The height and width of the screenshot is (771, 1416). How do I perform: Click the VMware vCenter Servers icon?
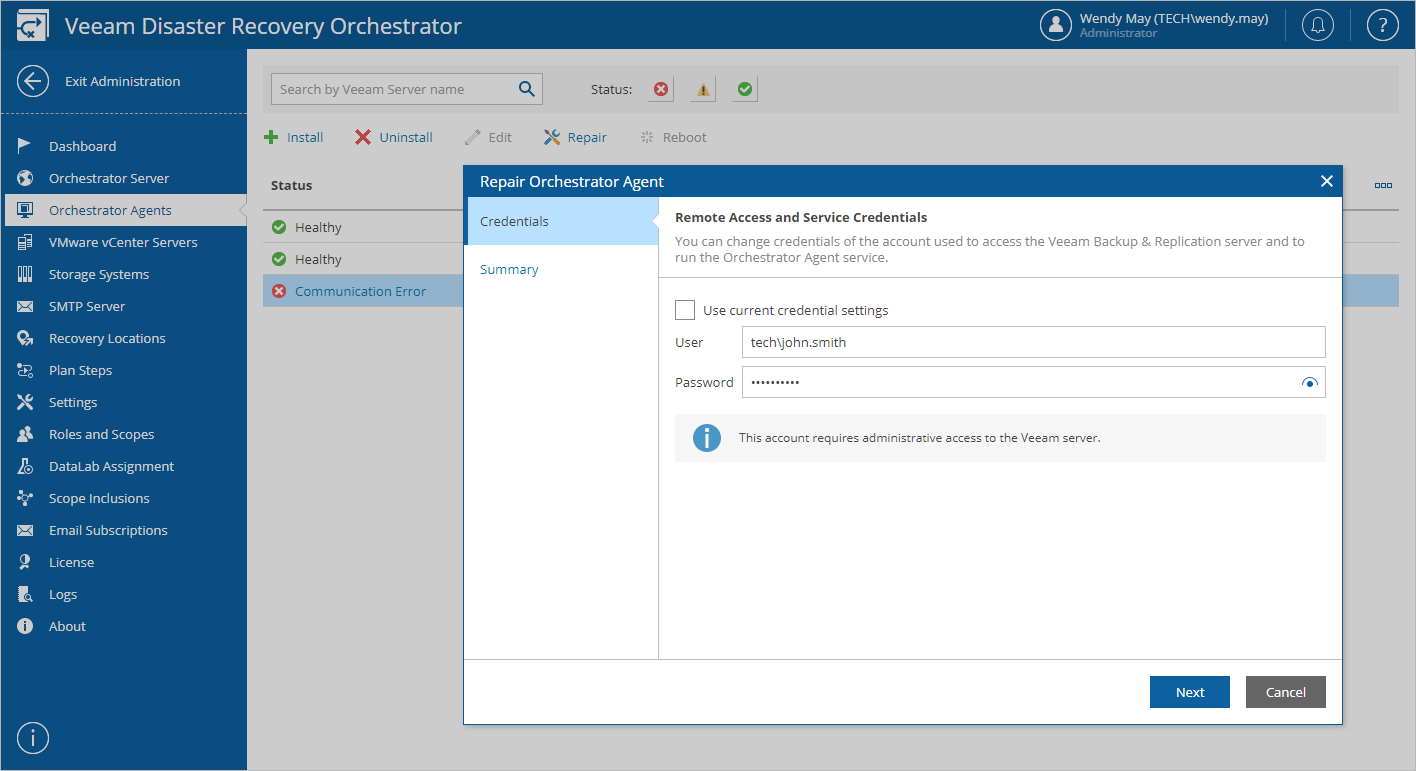pyautogui.click(x=26, y=242)
